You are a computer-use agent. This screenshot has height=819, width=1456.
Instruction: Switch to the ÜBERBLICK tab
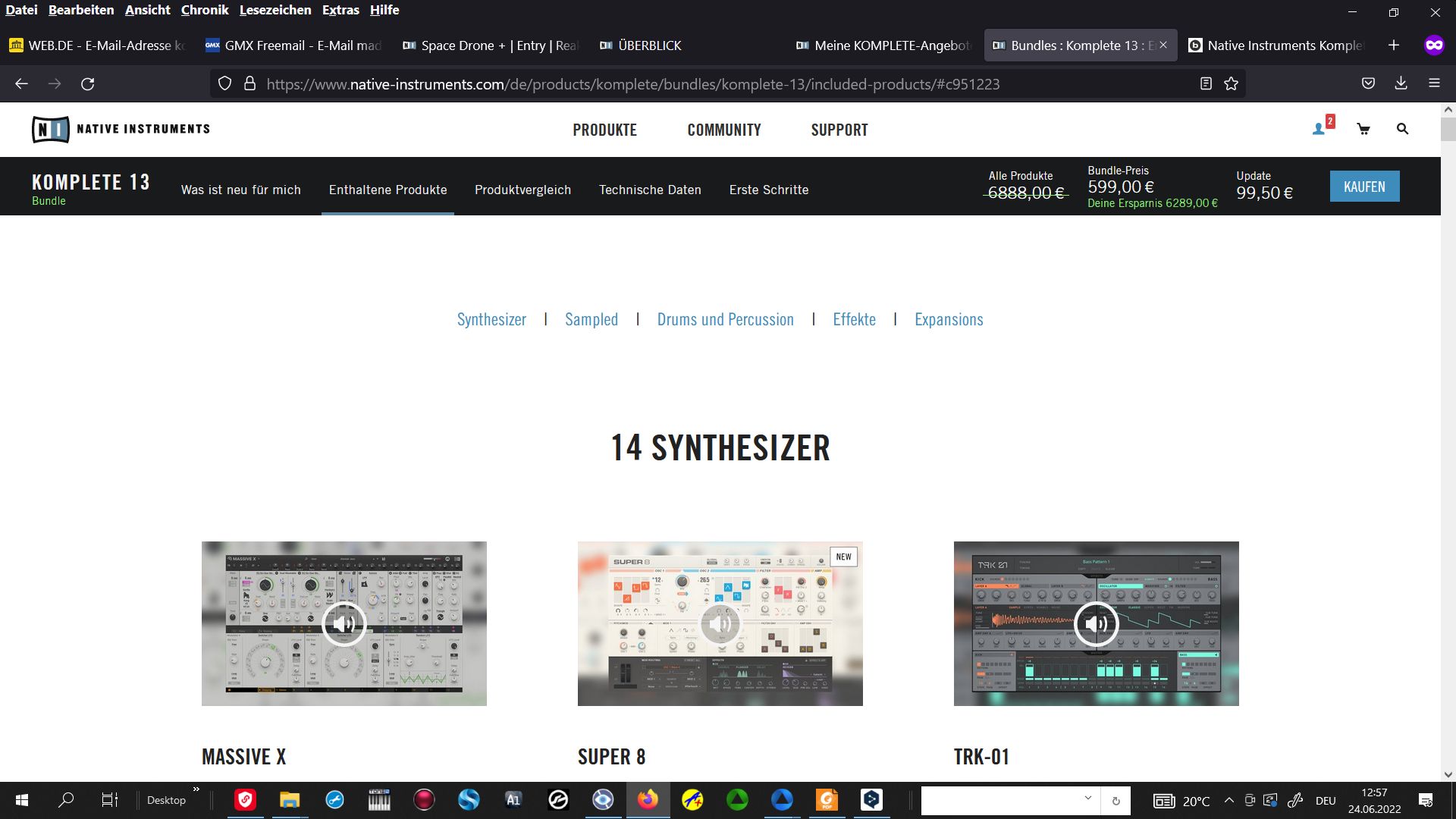[686, 45]
